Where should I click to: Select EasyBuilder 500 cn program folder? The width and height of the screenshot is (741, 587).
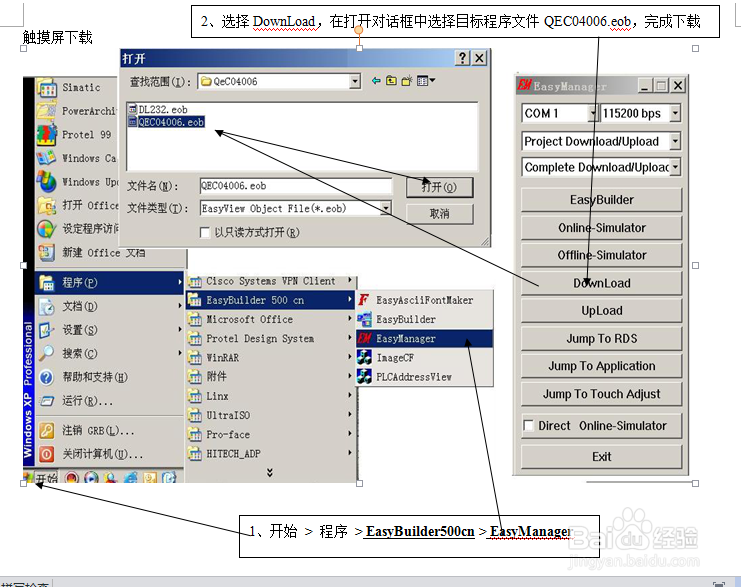coord(271,300)
